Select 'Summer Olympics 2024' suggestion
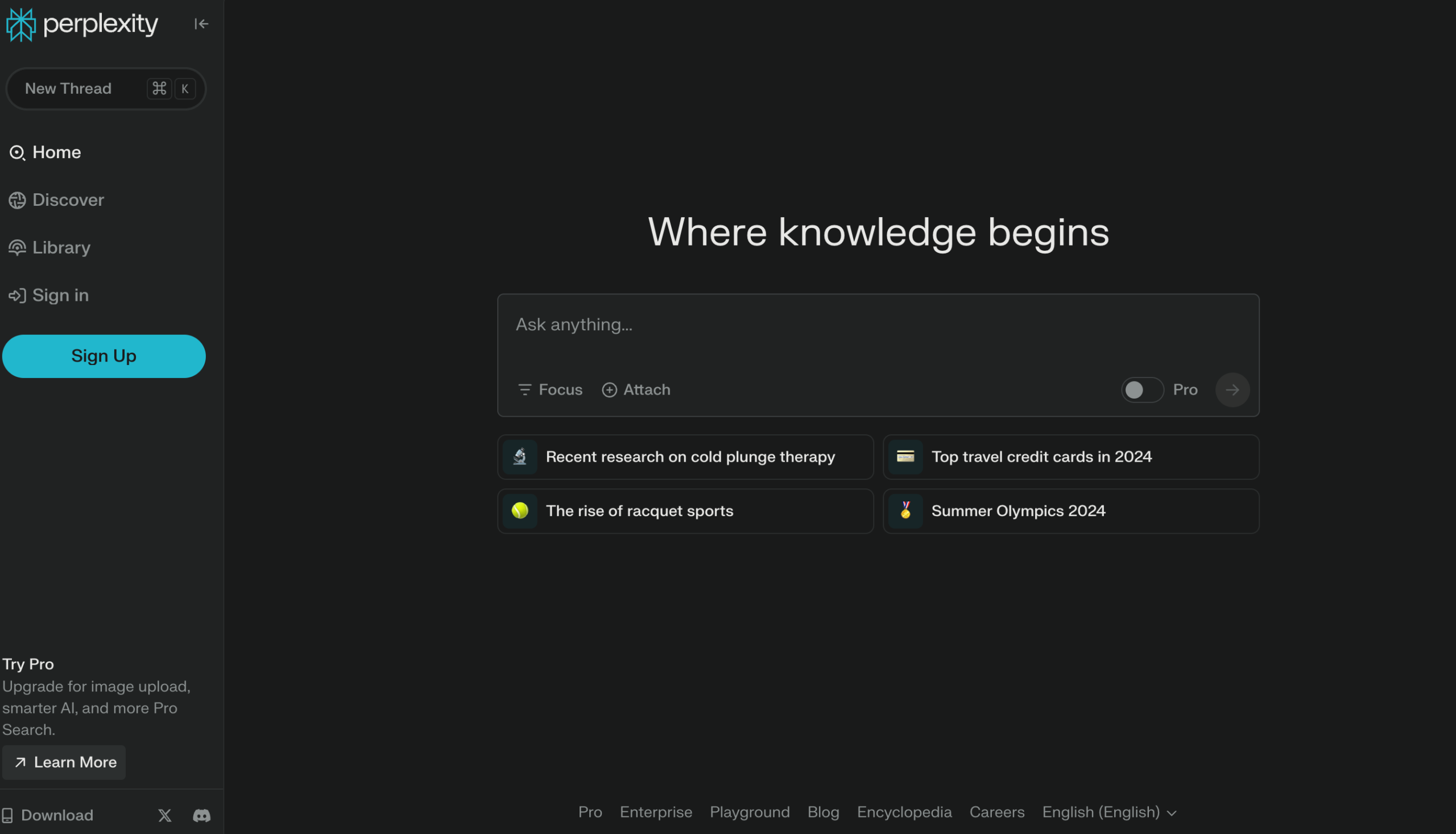 click(1071, 511)
